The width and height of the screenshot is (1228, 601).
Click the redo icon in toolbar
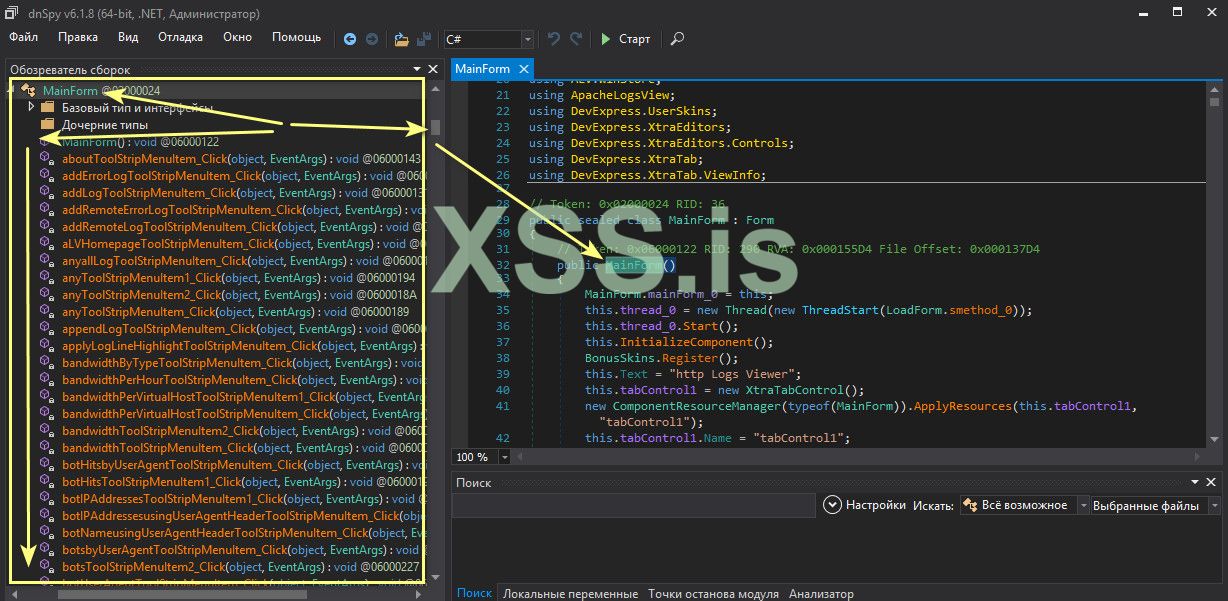(x=576, y=39)
